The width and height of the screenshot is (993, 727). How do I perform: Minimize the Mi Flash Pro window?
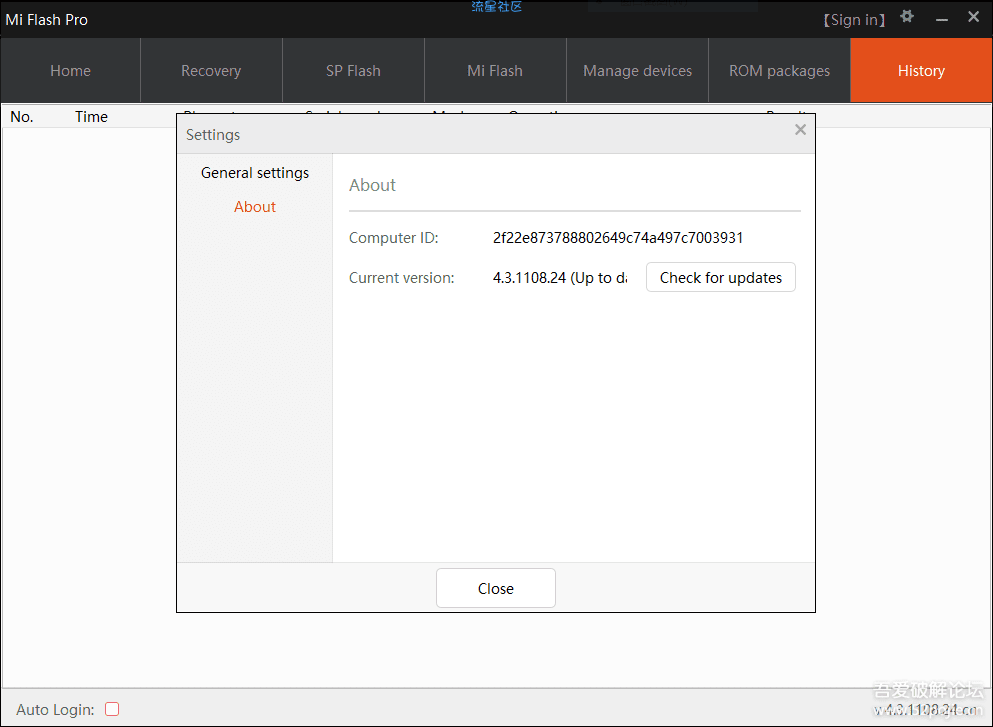pyautogui.click(x=942, y=20)
